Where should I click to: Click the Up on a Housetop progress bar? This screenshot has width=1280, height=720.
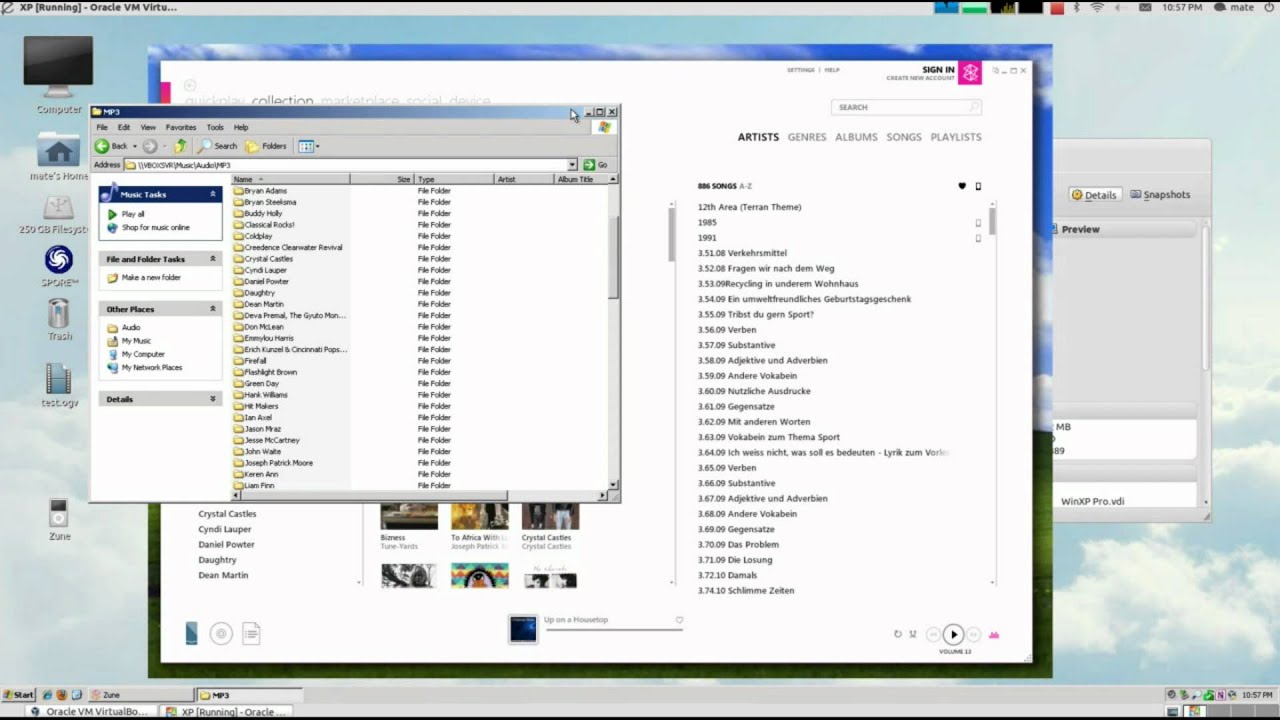coord(613,629)
